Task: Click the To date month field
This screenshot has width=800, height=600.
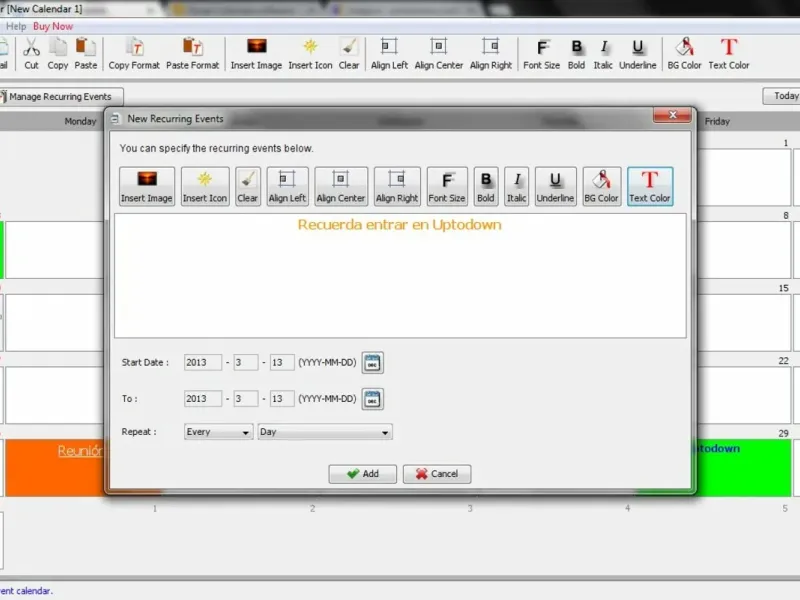Action: [246, 399]
